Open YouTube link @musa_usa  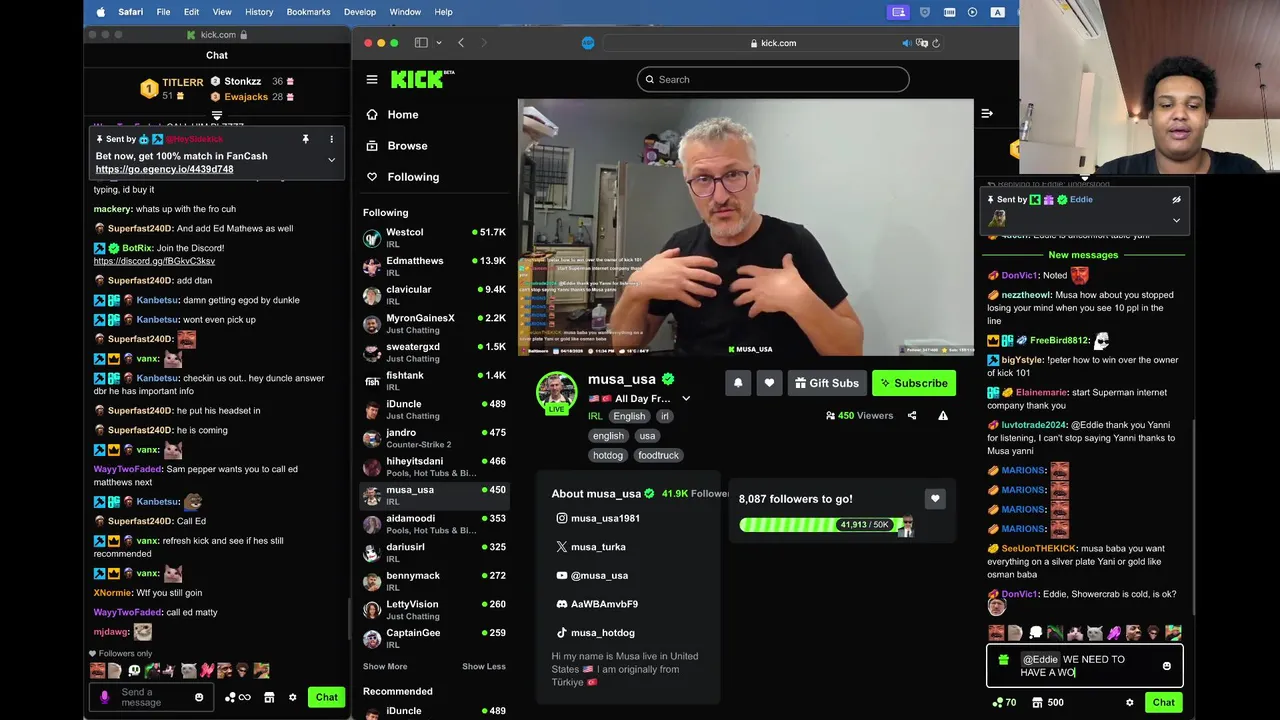coord(592,576)
